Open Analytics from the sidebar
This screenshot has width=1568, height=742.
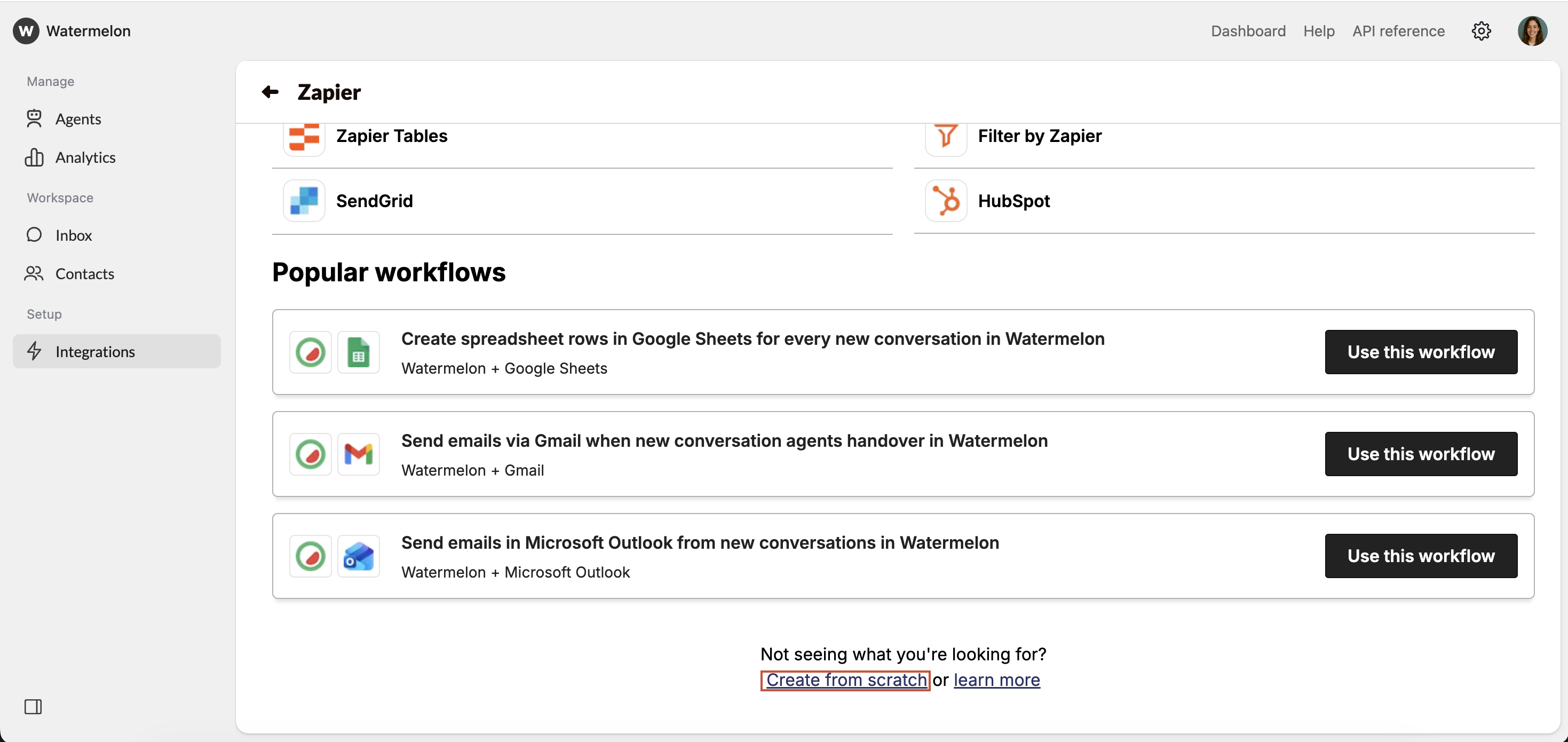pos(85,157)
